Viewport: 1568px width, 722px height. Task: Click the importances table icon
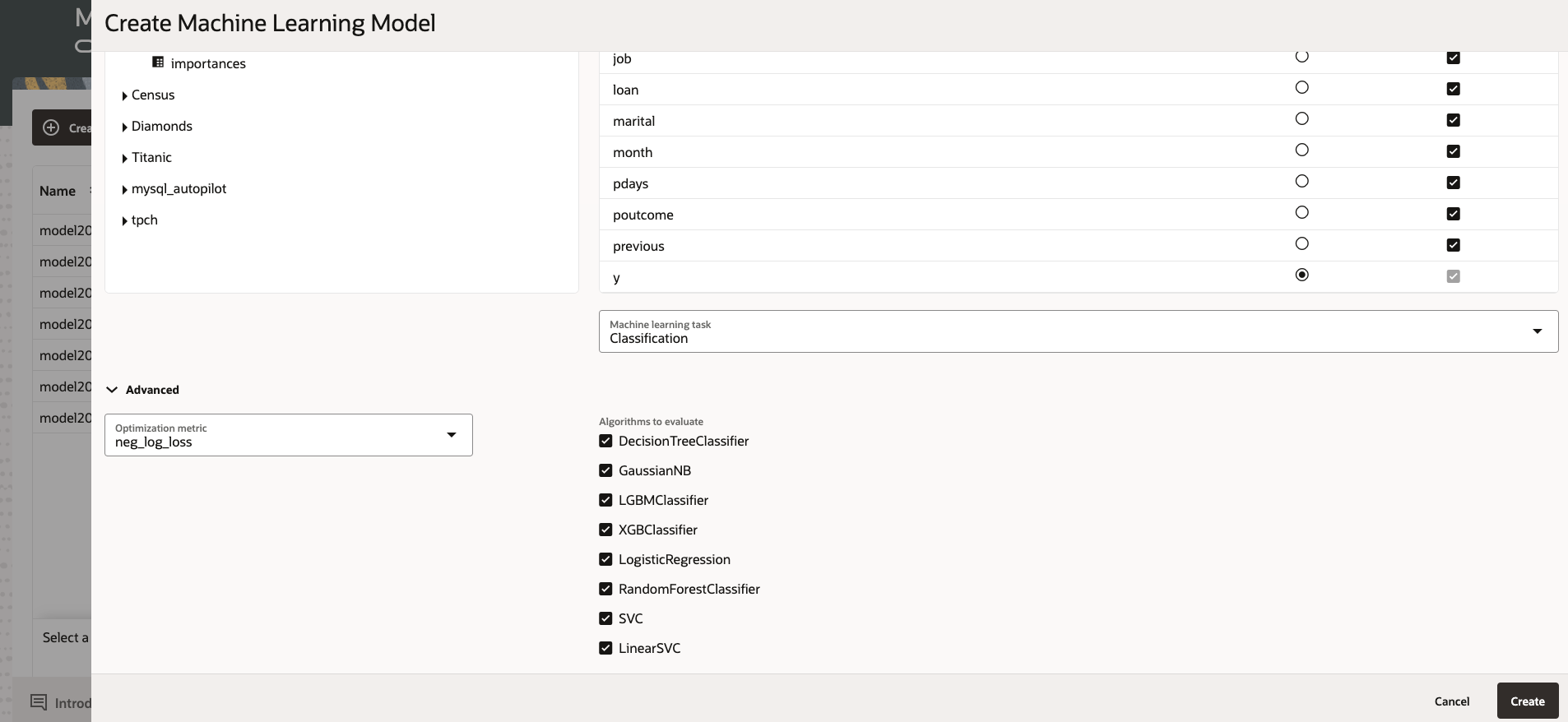(x=158, y=62)
